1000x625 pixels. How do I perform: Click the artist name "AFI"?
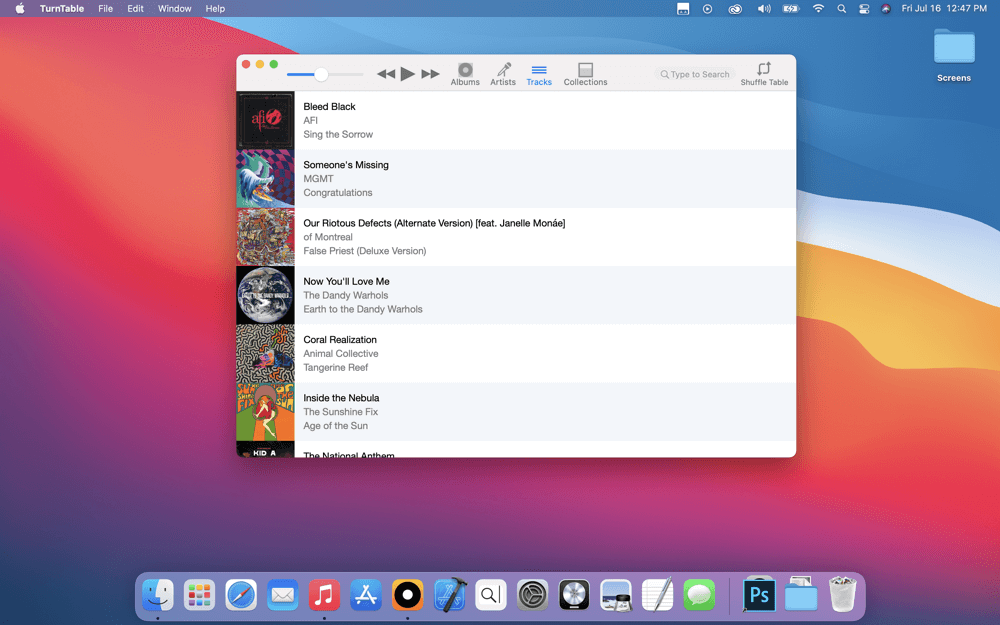pos(311,121)
